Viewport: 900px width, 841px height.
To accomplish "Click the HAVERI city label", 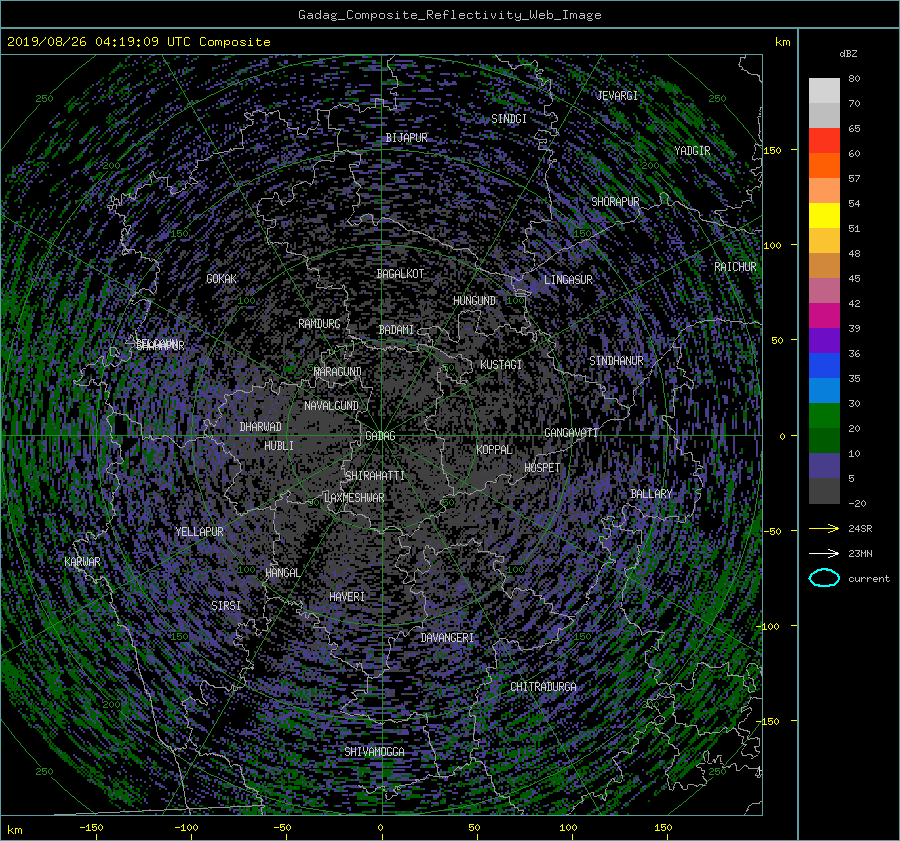I will [347, 597].
